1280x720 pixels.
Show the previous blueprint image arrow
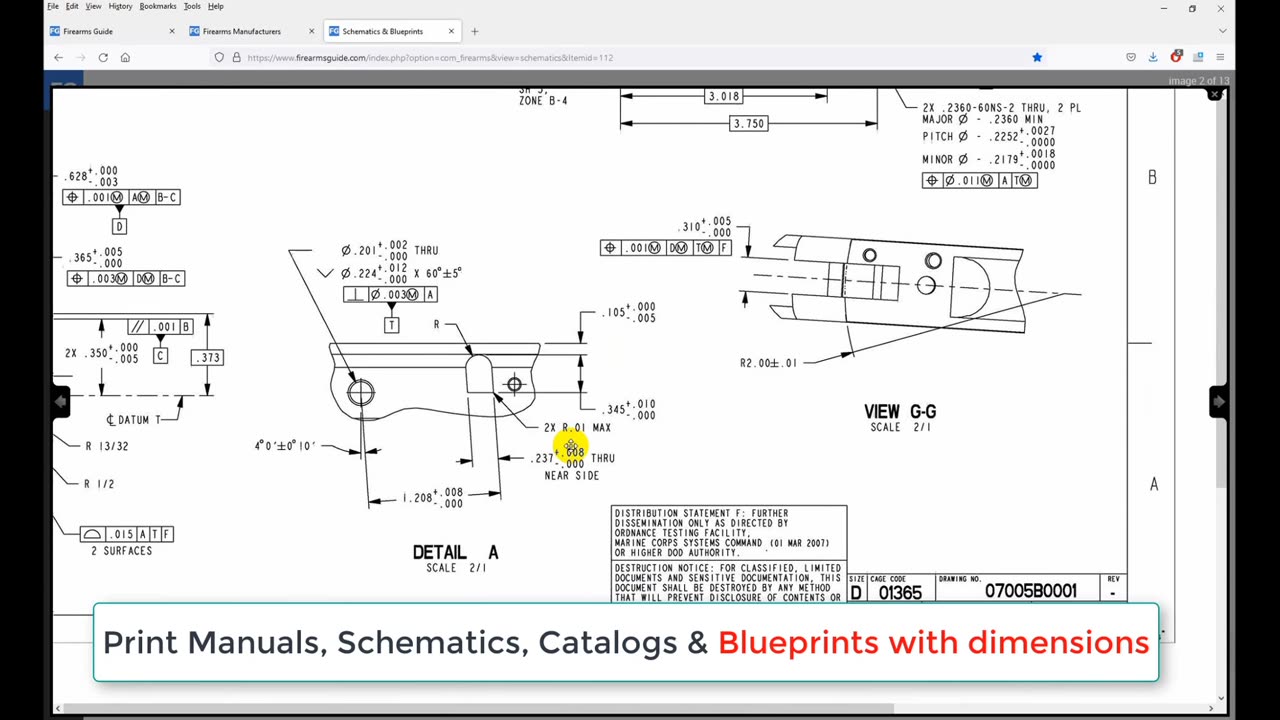point(61,400)
